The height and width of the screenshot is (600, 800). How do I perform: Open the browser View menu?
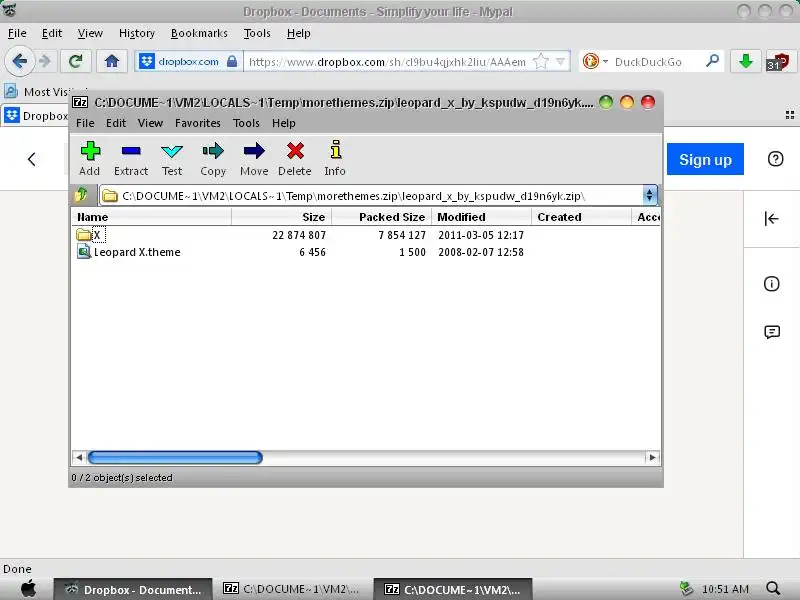click(90, 33)
